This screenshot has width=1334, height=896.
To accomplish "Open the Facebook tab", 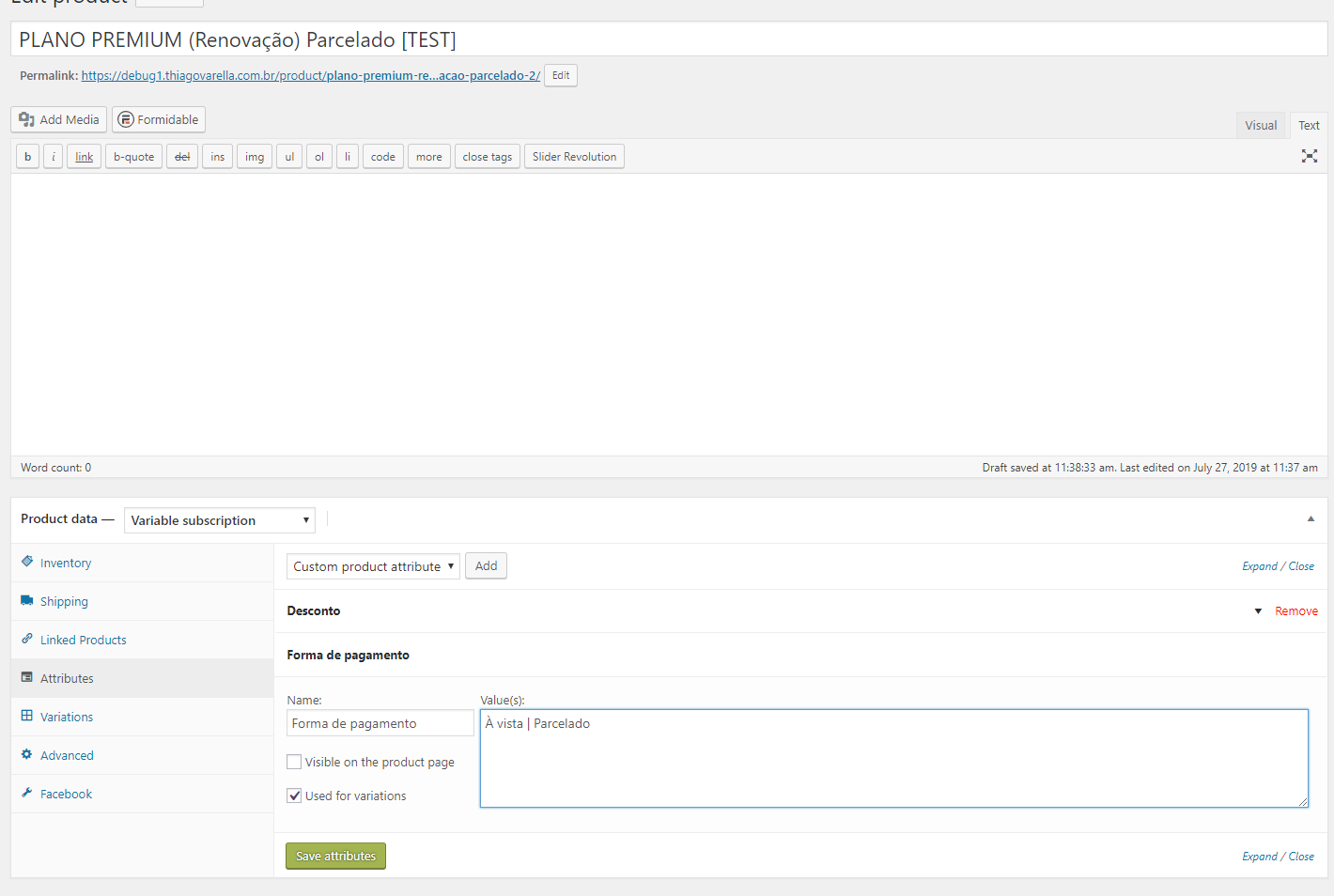I will [x=143, y=794].
